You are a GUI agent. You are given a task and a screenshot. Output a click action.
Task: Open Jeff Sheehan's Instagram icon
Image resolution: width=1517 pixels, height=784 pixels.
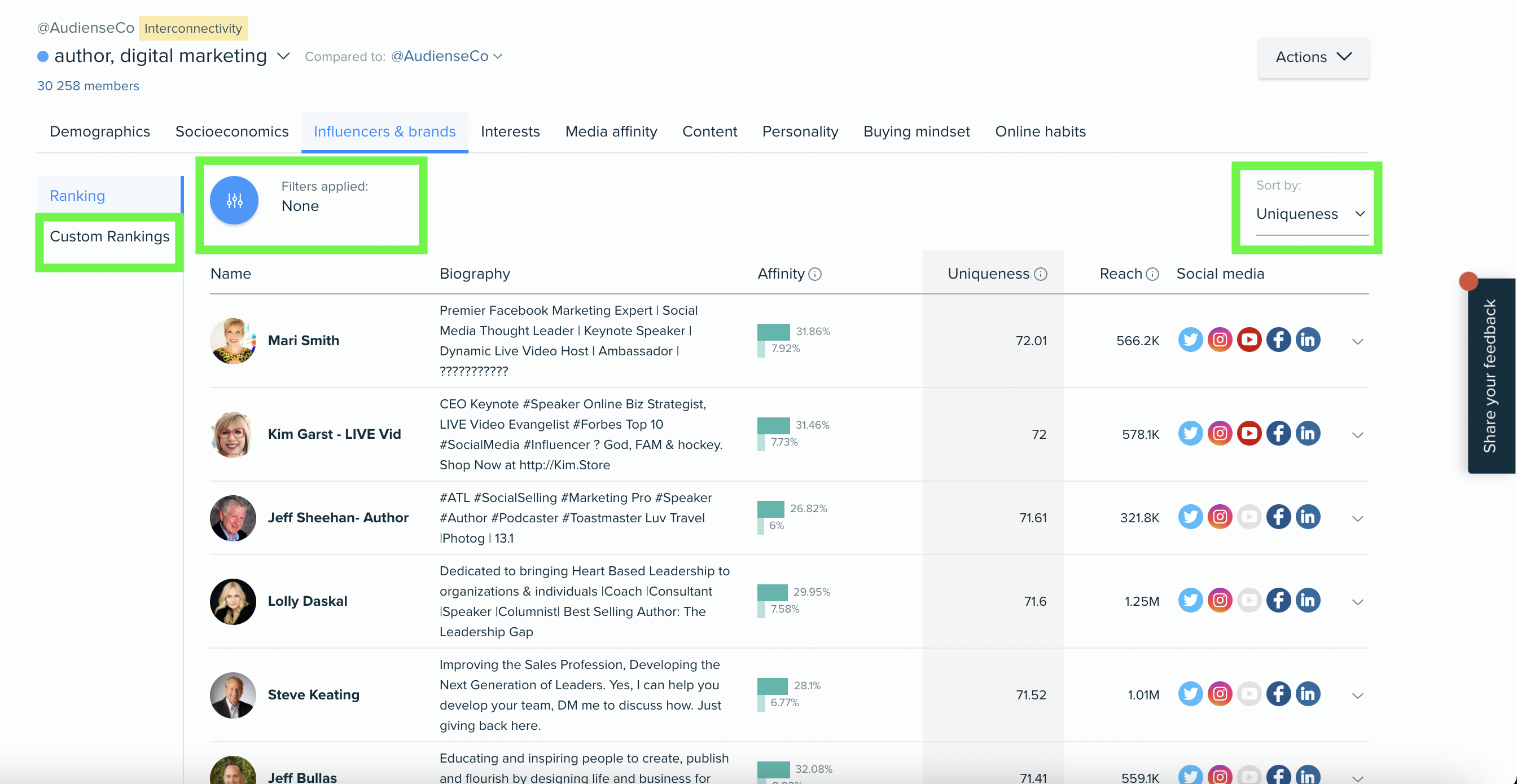pos(1220,517)
